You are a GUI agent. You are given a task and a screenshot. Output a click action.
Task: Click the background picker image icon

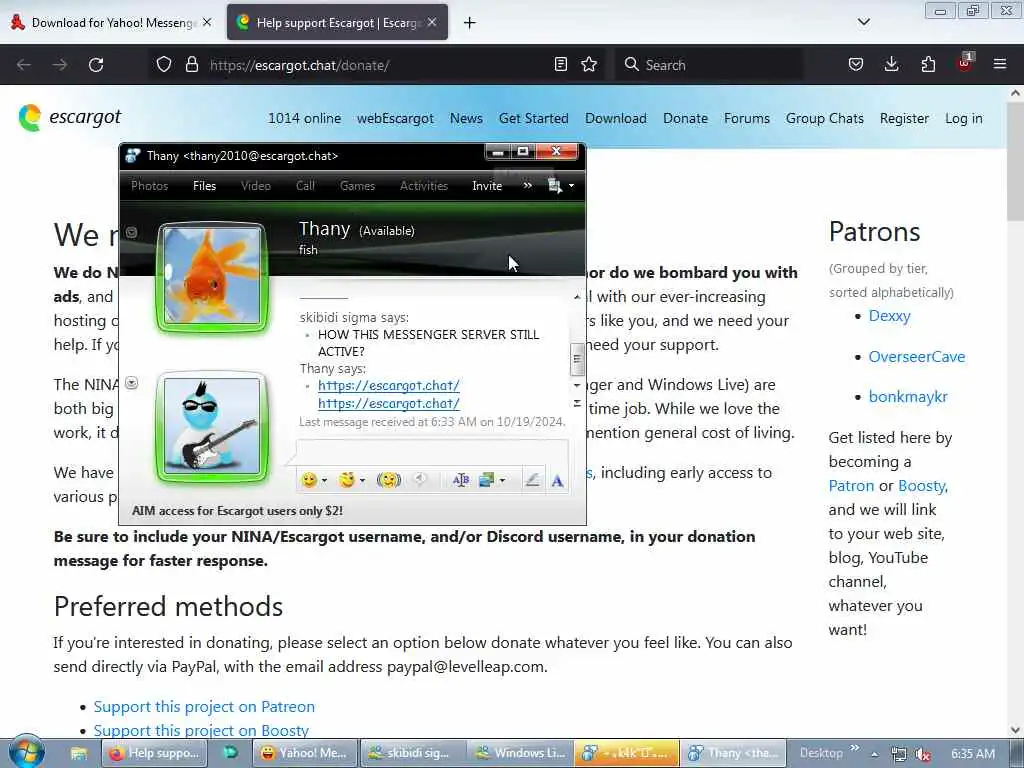[x=487, y=480]
